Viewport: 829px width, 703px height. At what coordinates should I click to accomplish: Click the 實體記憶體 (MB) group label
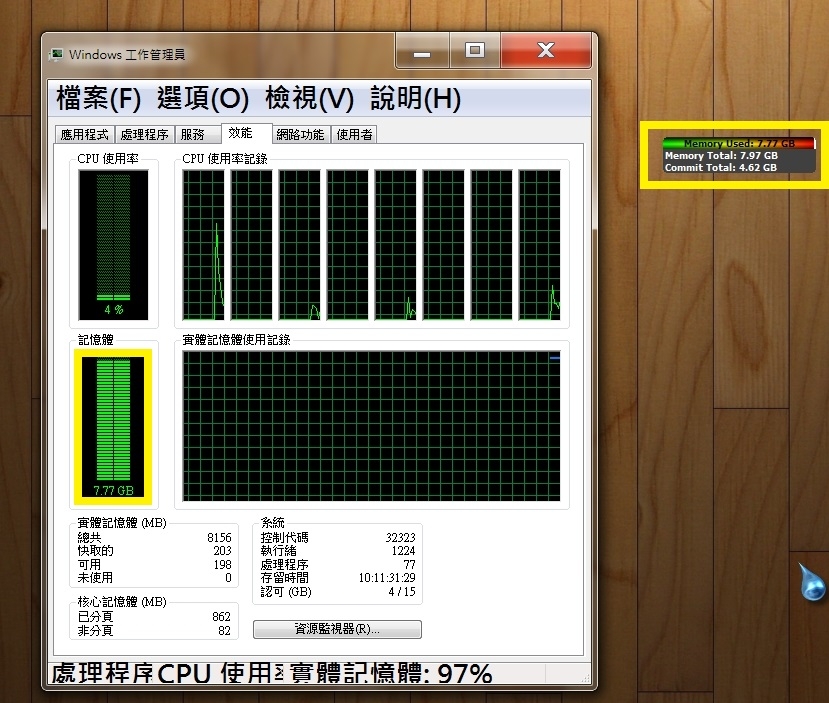click(x=122, y=523)
